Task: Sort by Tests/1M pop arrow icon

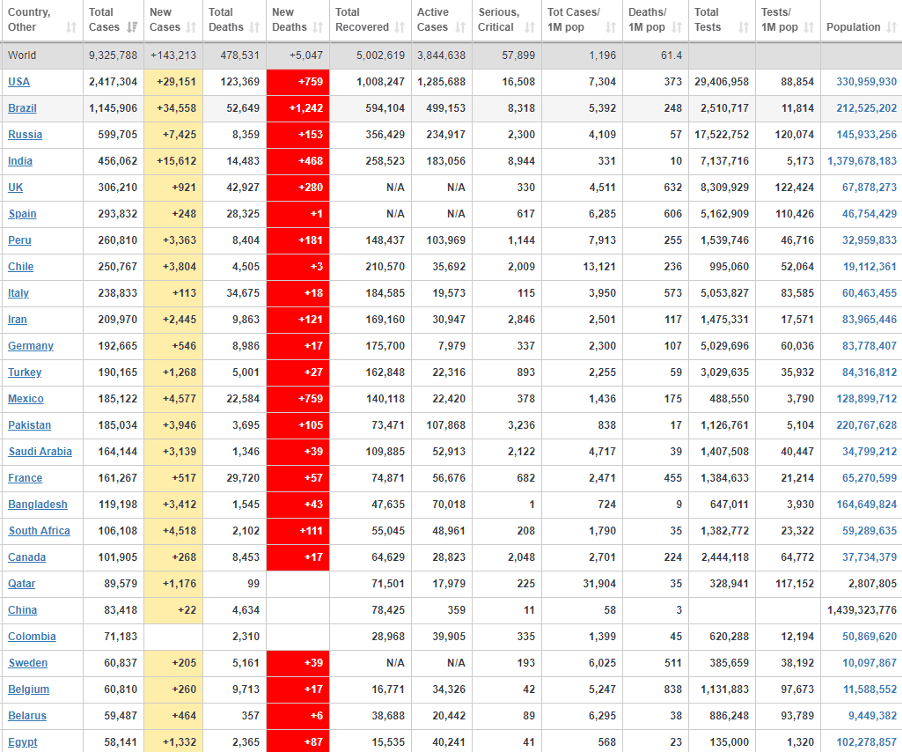Action: pos(809,27)
